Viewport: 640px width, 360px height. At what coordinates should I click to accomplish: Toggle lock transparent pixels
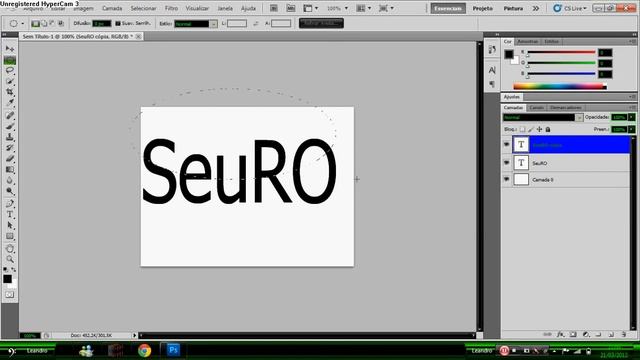coord(522,129)
